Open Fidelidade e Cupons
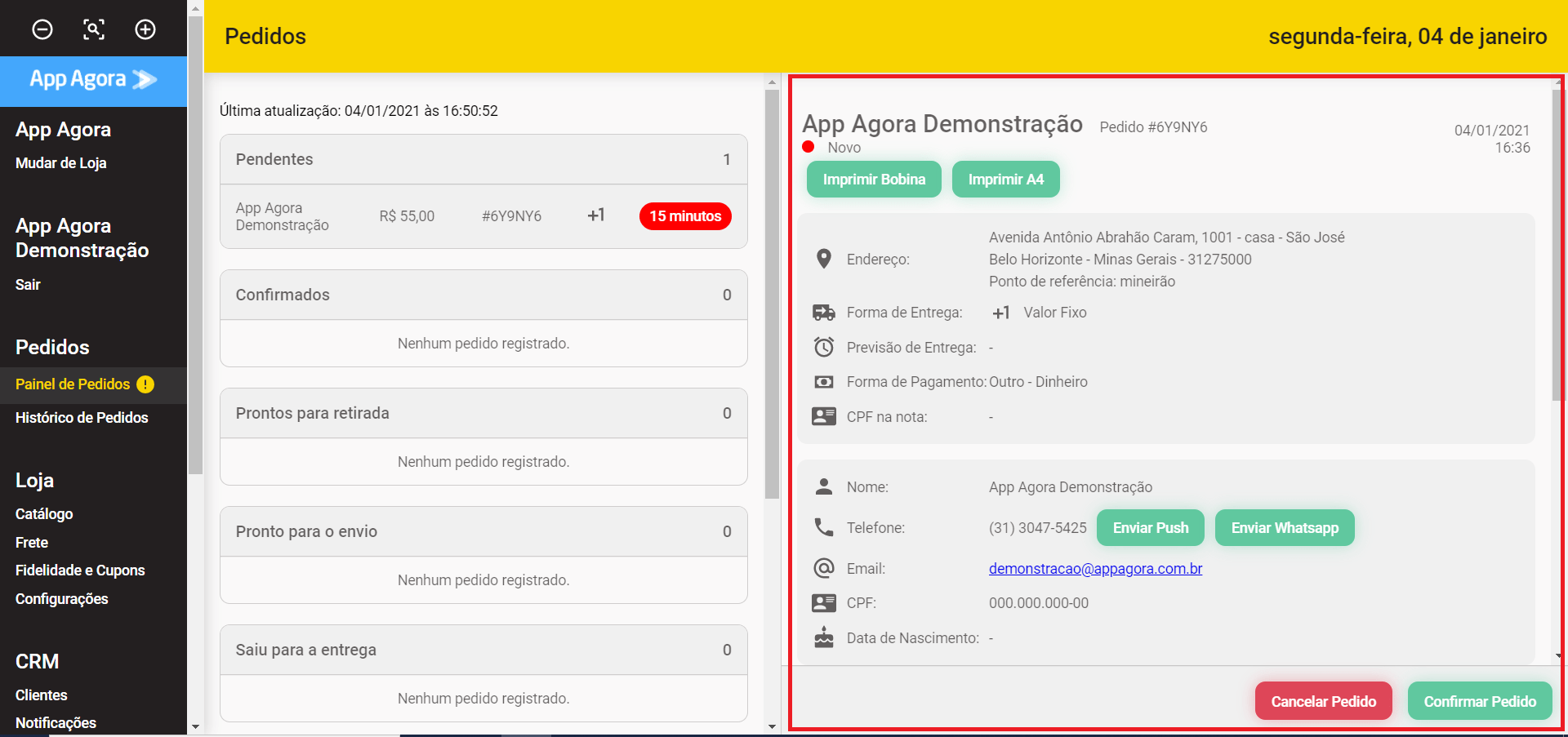 [x=80, y=571]
